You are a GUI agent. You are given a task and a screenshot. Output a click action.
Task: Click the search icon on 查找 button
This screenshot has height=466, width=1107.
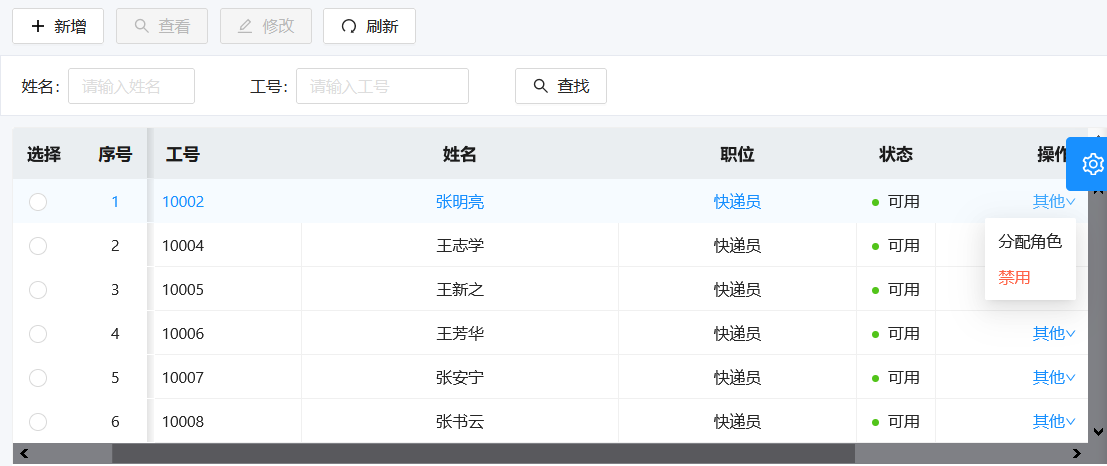[x=541, y=86]
